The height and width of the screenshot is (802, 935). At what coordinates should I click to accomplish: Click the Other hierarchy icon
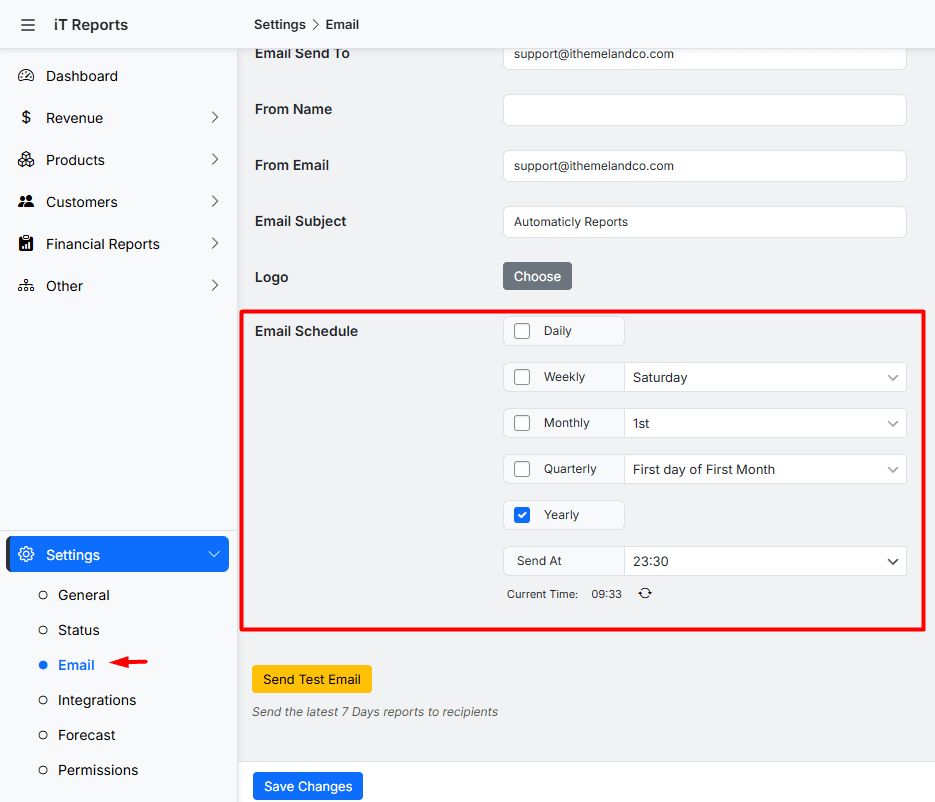click(26, 286)
